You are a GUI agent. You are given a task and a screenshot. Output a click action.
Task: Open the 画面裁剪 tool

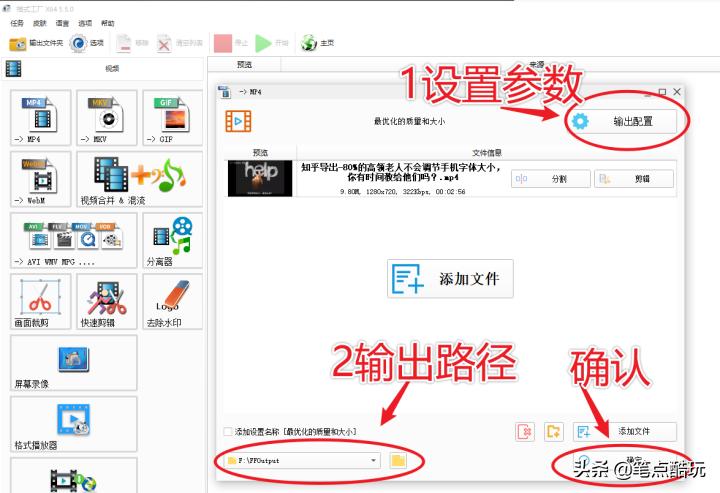click(41, 302)
